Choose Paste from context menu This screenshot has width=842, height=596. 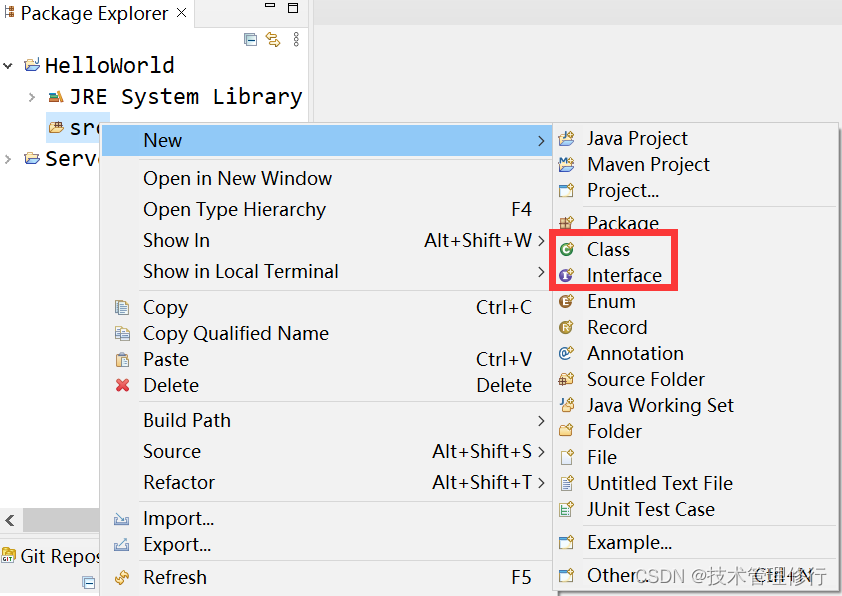coord(326,359)
